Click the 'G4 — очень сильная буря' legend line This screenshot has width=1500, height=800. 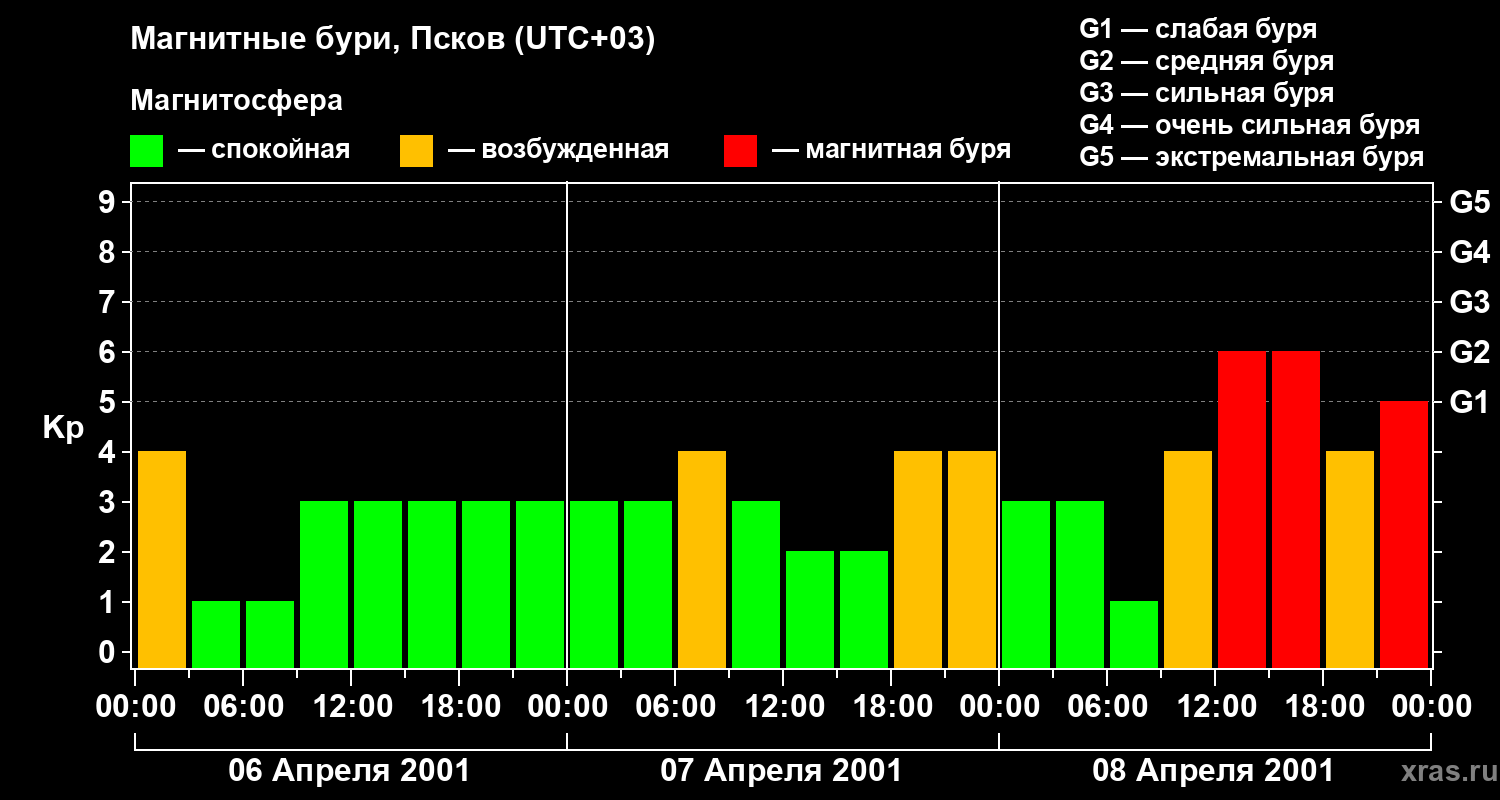point(1249,124)
